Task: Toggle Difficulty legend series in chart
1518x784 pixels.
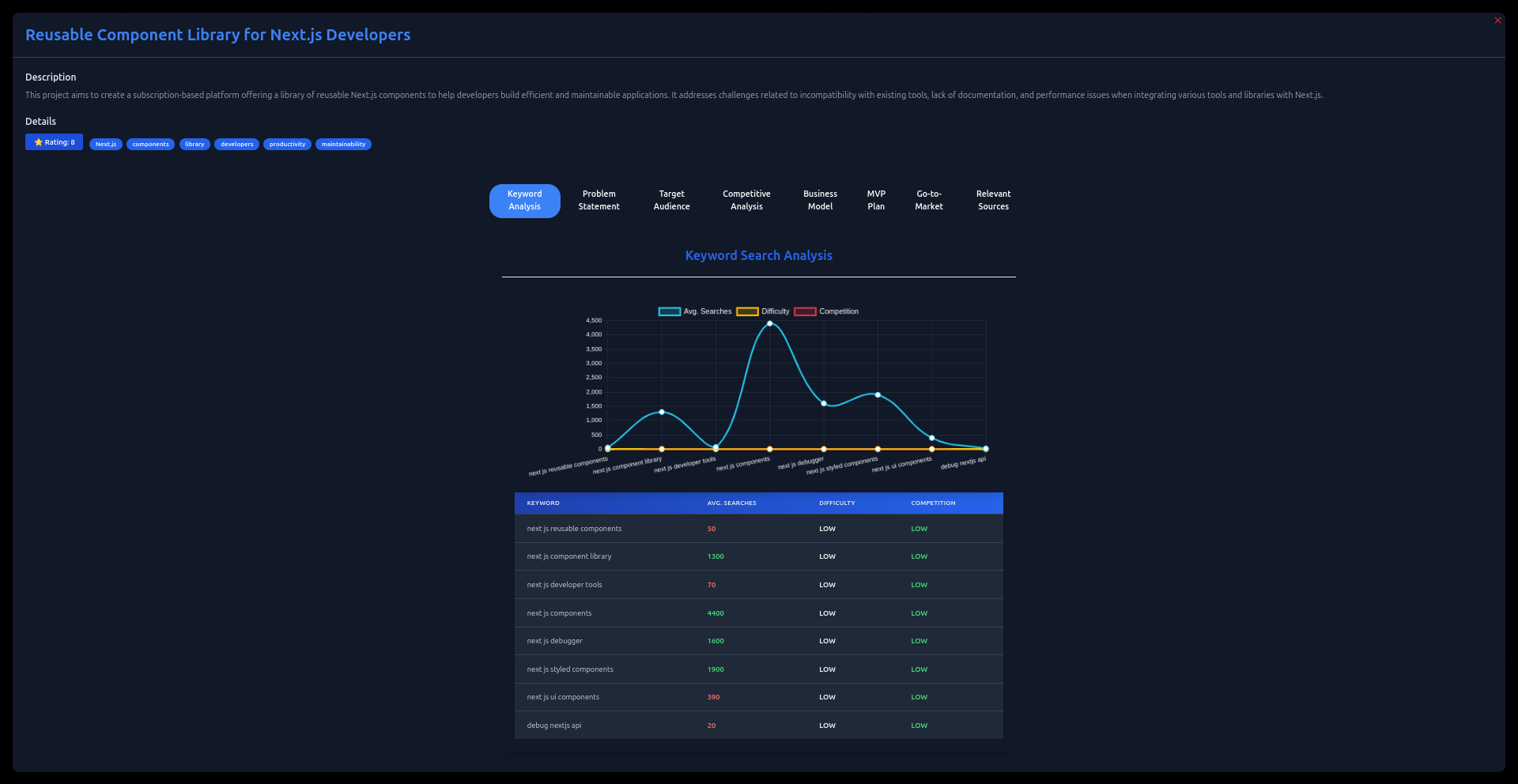Action: pos(763,311)
